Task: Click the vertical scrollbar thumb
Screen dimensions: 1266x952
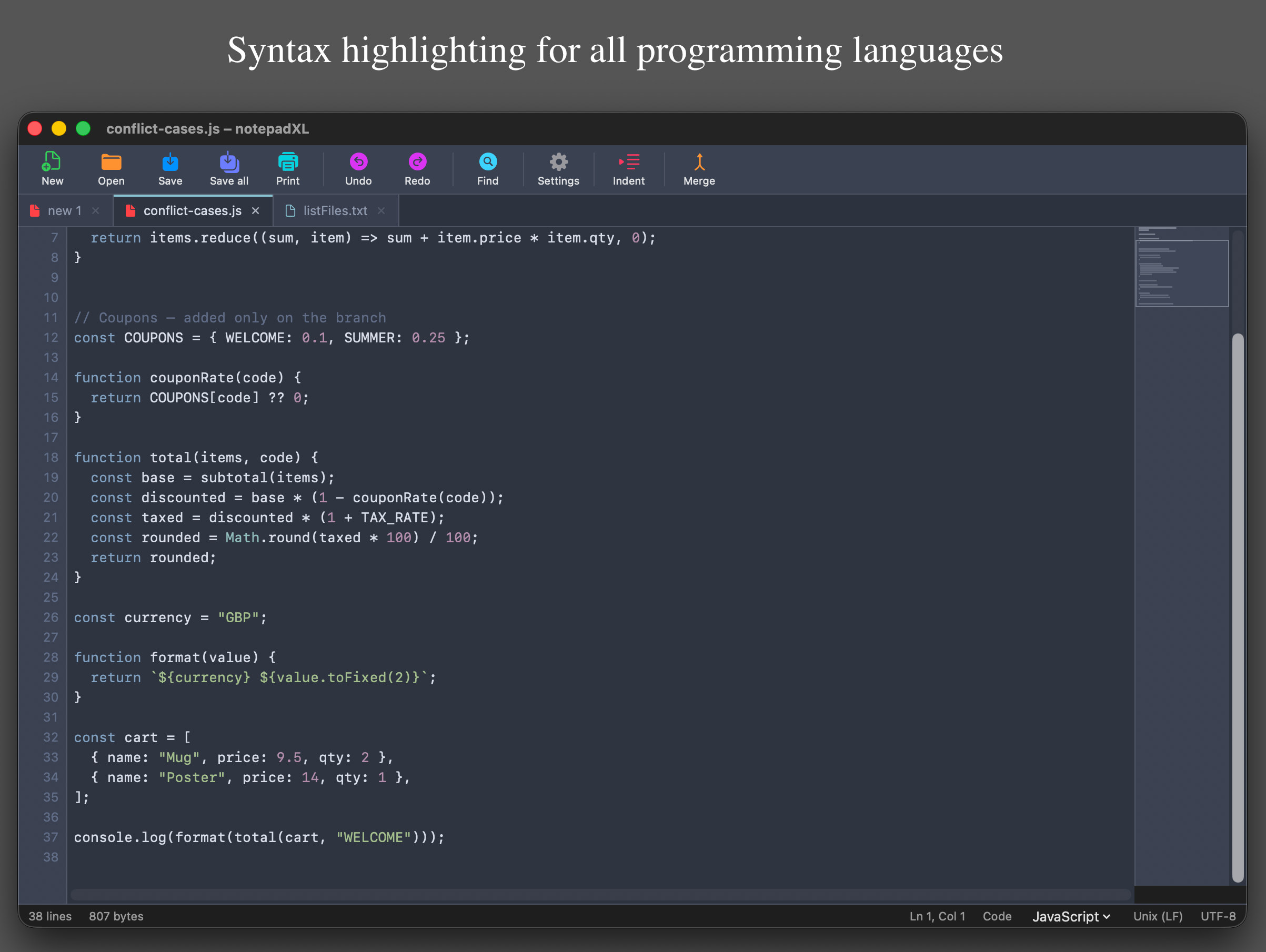Action: pyautogui.click(x=1238, y=607)
